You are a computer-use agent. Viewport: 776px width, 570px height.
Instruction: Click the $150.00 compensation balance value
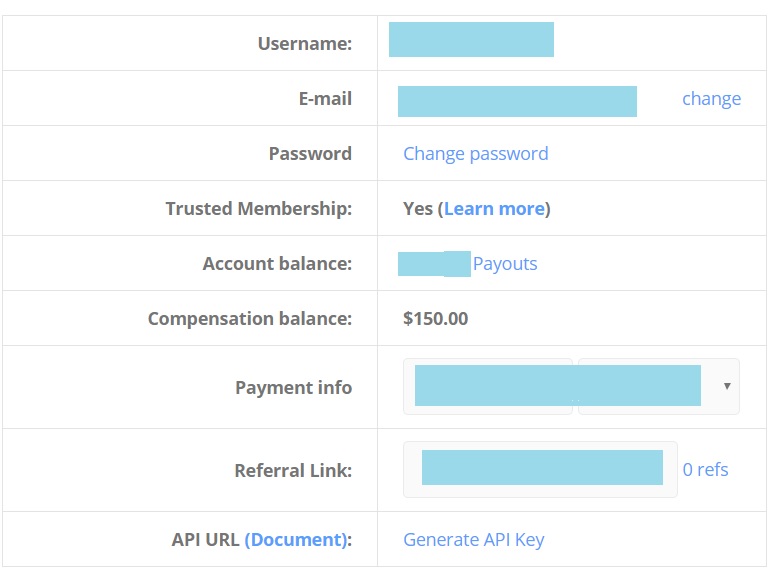[436, 318]
